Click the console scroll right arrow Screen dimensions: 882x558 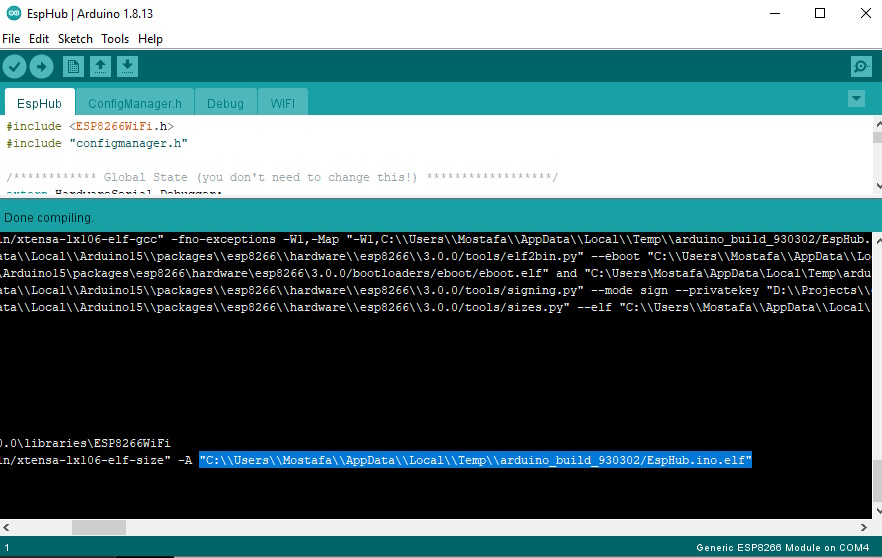point(863,528)
